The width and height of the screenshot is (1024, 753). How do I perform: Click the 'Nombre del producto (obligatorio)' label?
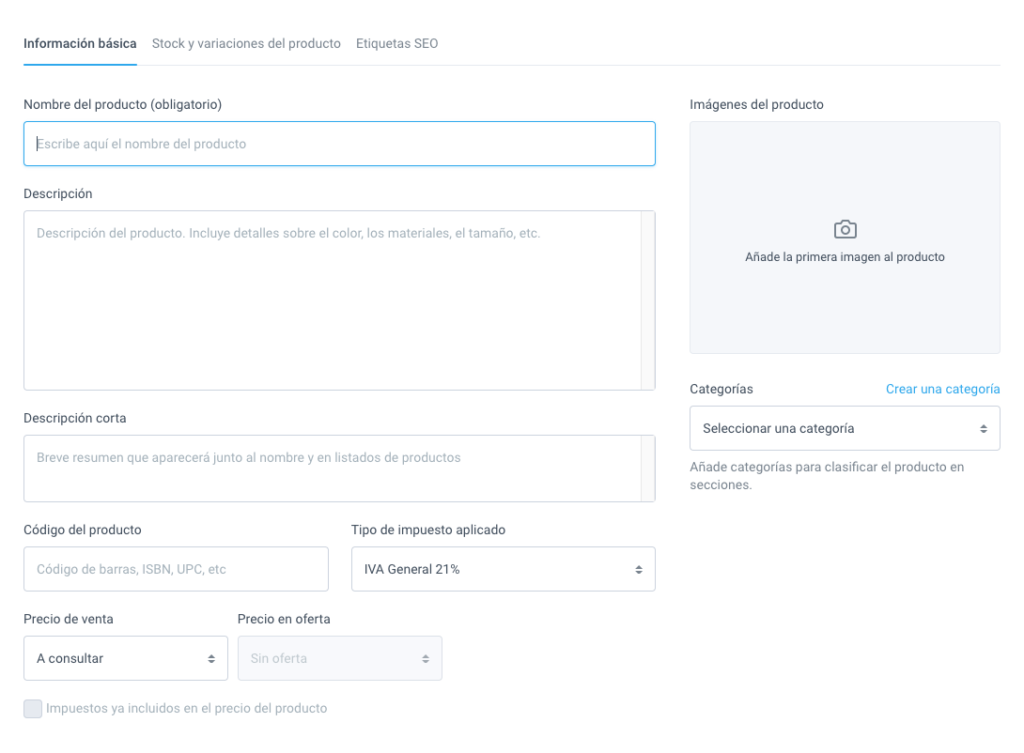123,104
